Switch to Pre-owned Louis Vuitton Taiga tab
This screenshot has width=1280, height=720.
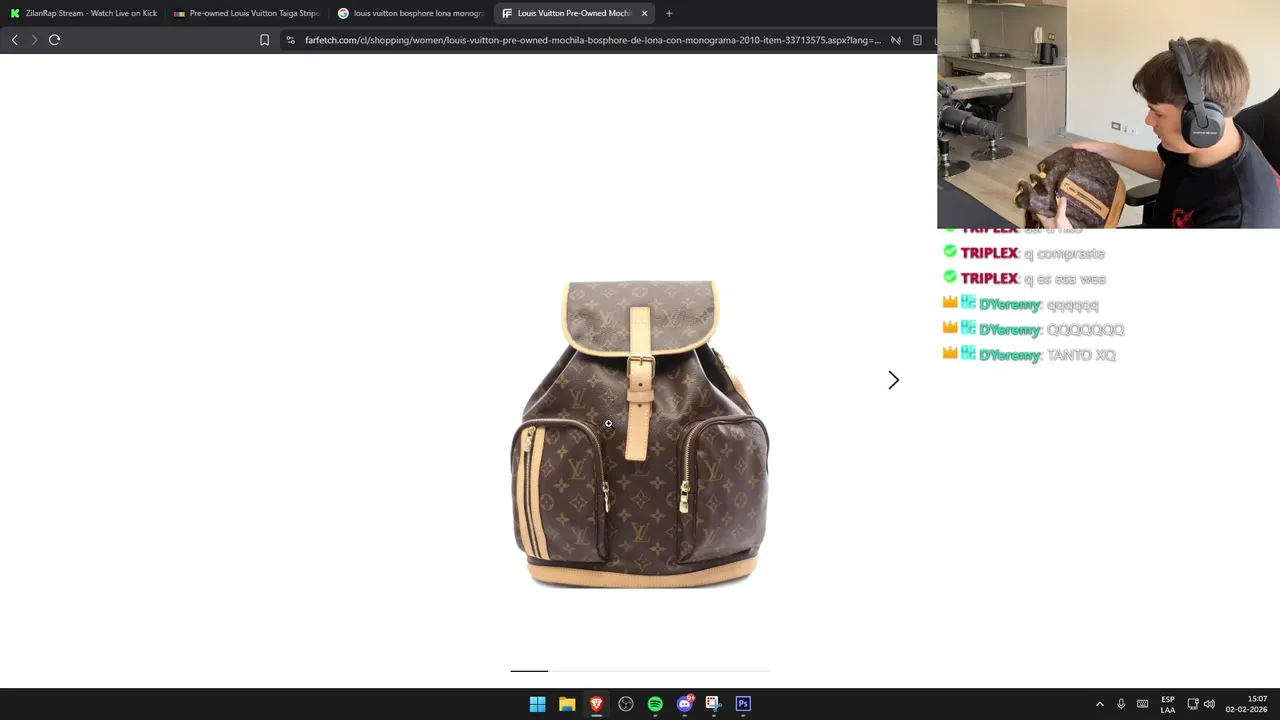(246, 13)
